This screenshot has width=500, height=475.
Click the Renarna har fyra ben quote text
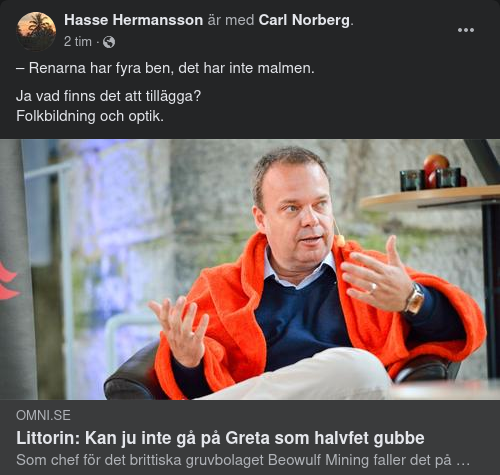click(165, 68)
